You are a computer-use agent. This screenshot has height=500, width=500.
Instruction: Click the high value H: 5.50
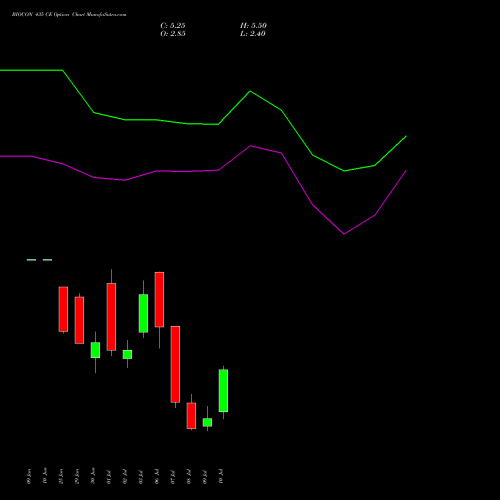click(x=253, y=26)
